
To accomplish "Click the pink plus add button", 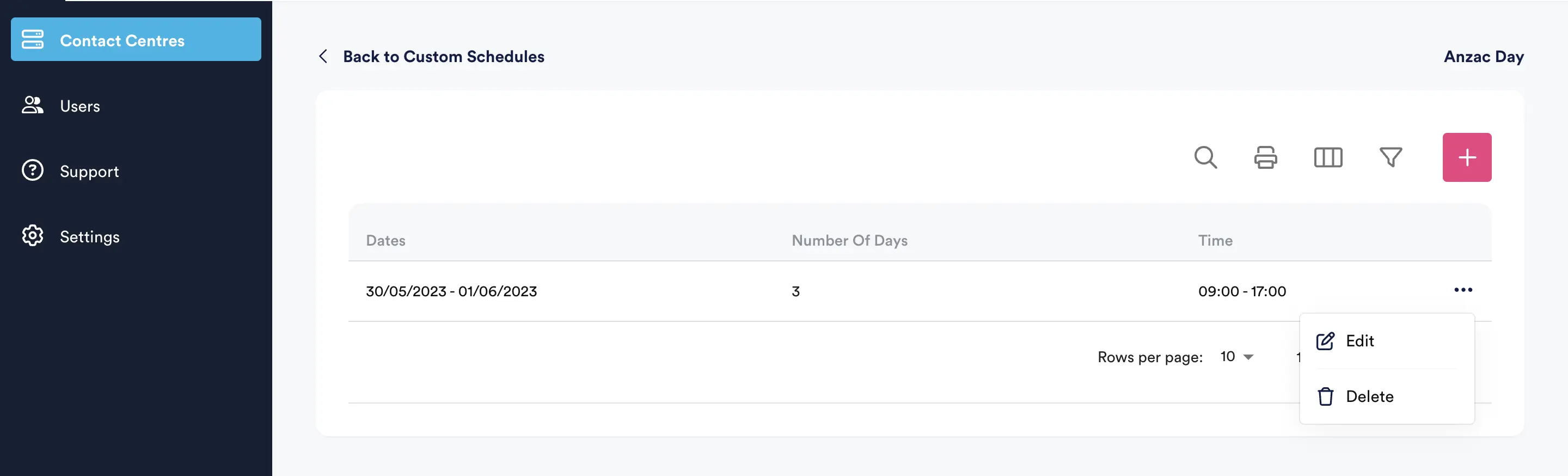I will (1466, 157).
